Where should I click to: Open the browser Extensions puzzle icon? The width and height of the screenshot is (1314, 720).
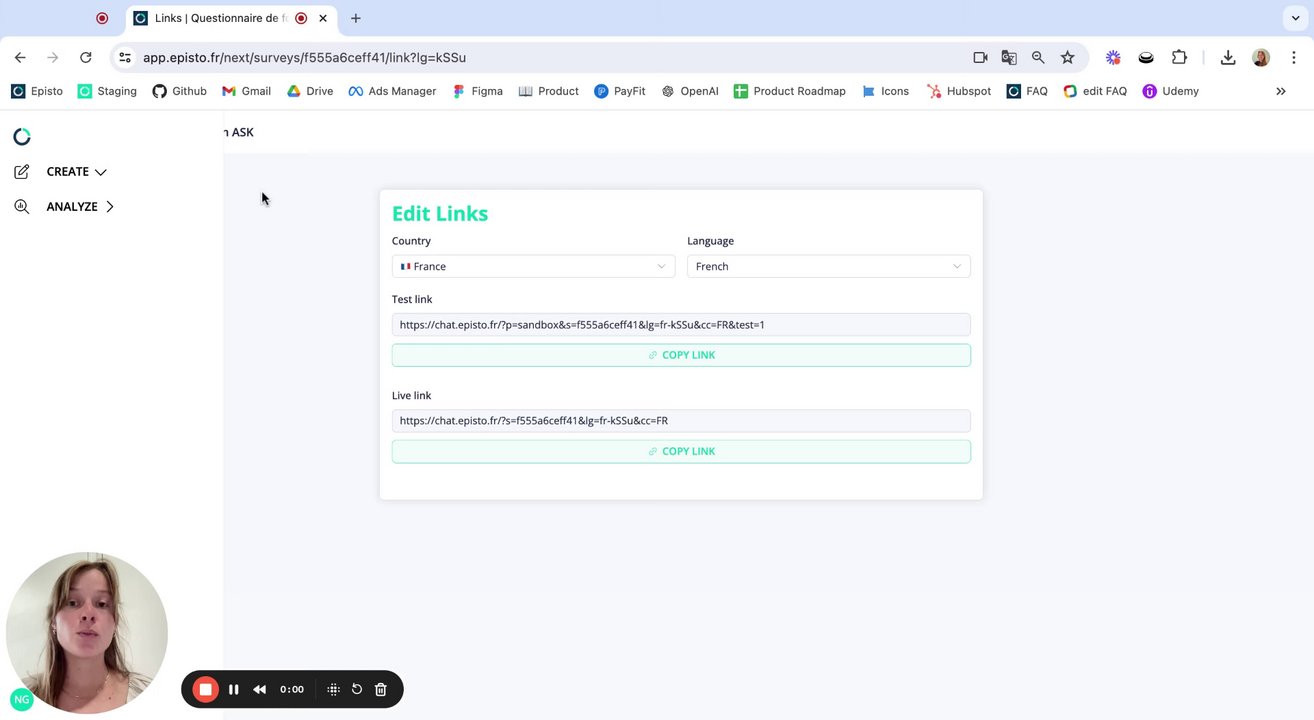pos(1179,57)
